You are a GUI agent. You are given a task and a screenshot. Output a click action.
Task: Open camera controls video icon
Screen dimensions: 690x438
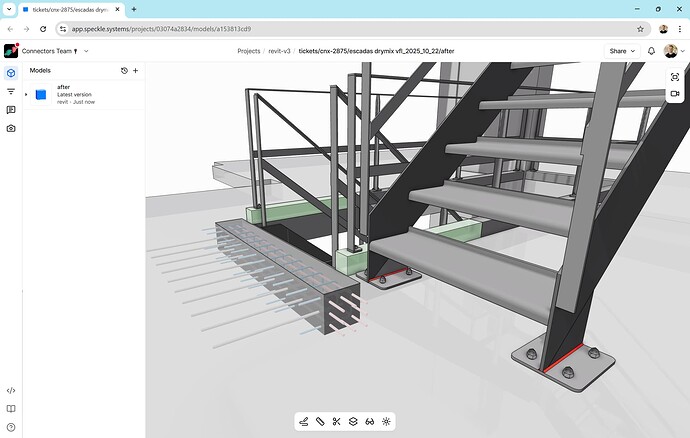pyautogui.click(x=675, y=93)
